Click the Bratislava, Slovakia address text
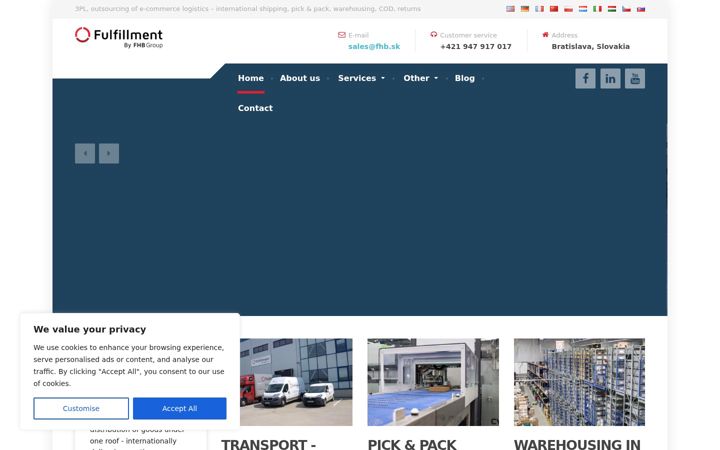 591,46
